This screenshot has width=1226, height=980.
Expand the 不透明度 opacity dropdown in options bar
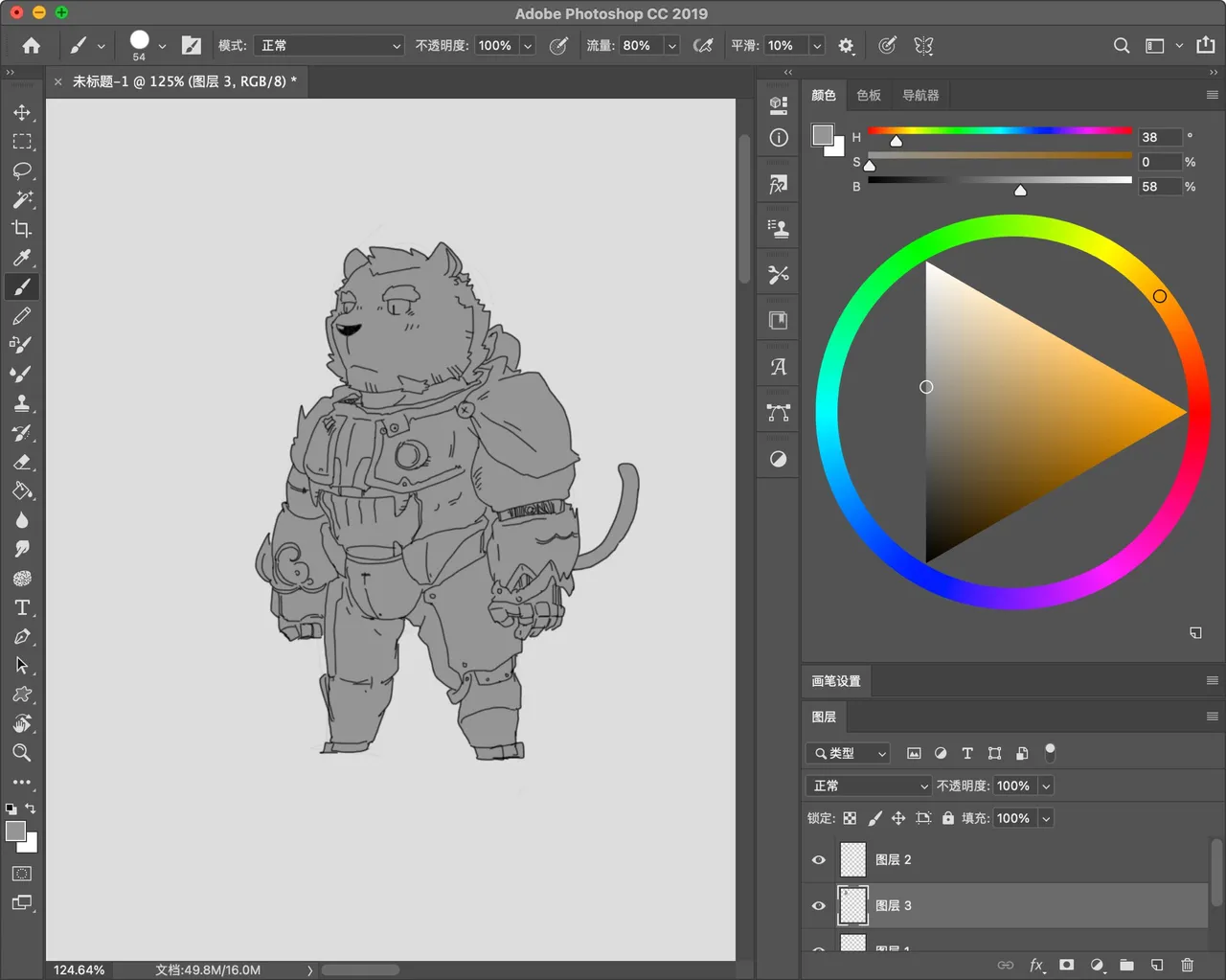[x=528, y=45]
